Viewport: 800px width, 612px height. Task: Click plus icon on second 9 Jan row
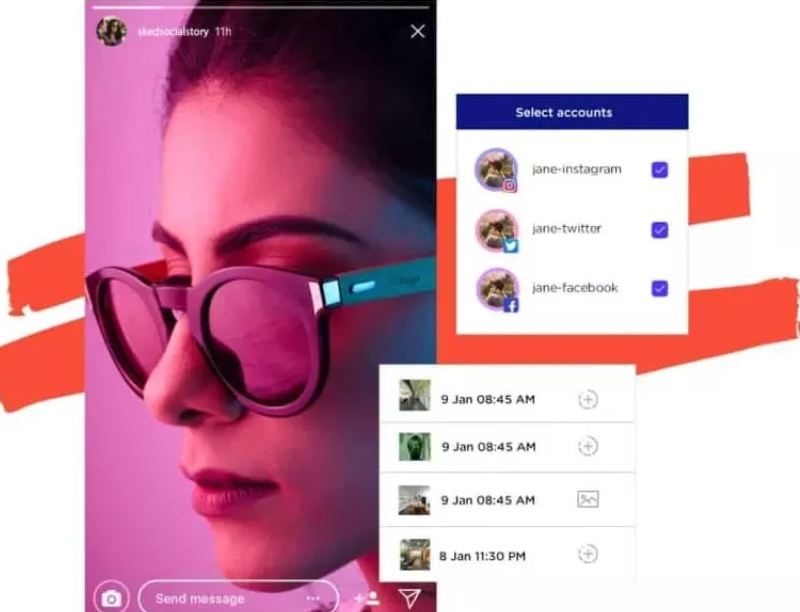click(588, 446)
